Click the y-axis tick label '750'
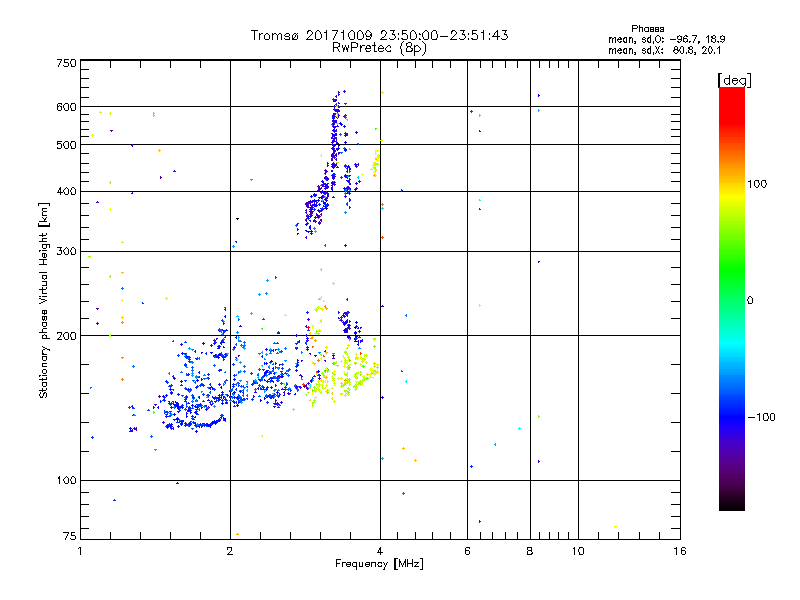The width and height of the screenshot is (800, 600). pos(66,63)
